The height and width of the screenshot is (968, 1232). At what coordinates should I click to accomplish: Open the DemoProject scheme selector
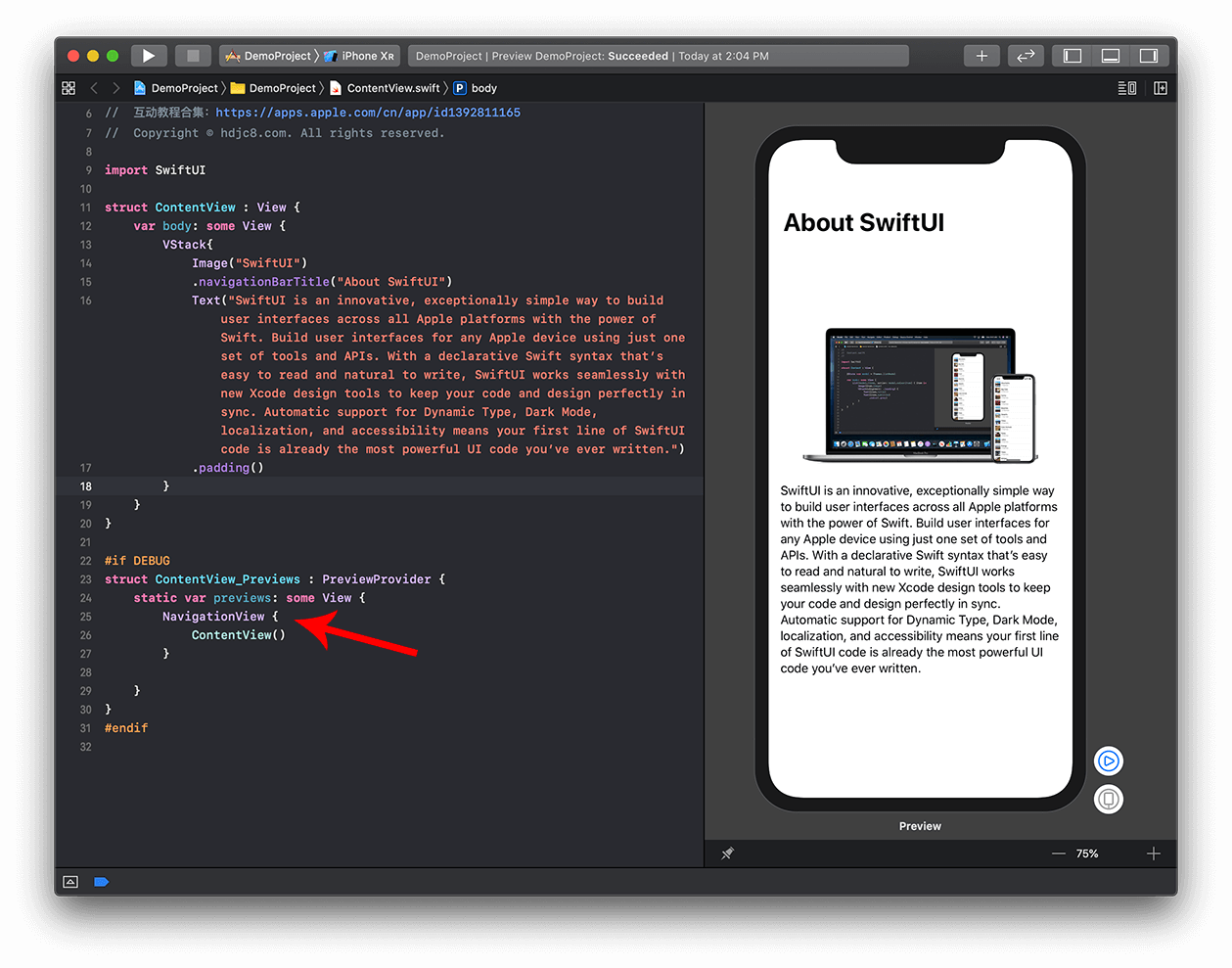pyautogui.click(x=269, y=56)
